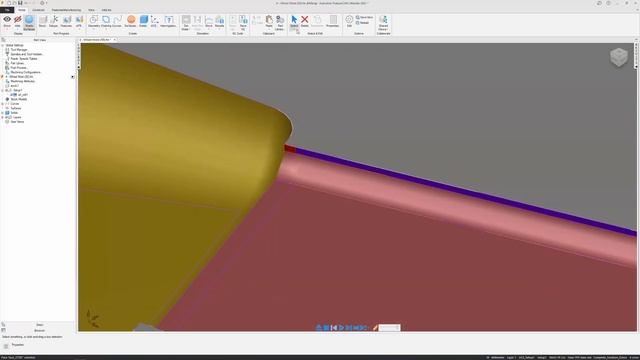
Task: Switch to the Construct ribbon tab
Action: tap(38, 10)
